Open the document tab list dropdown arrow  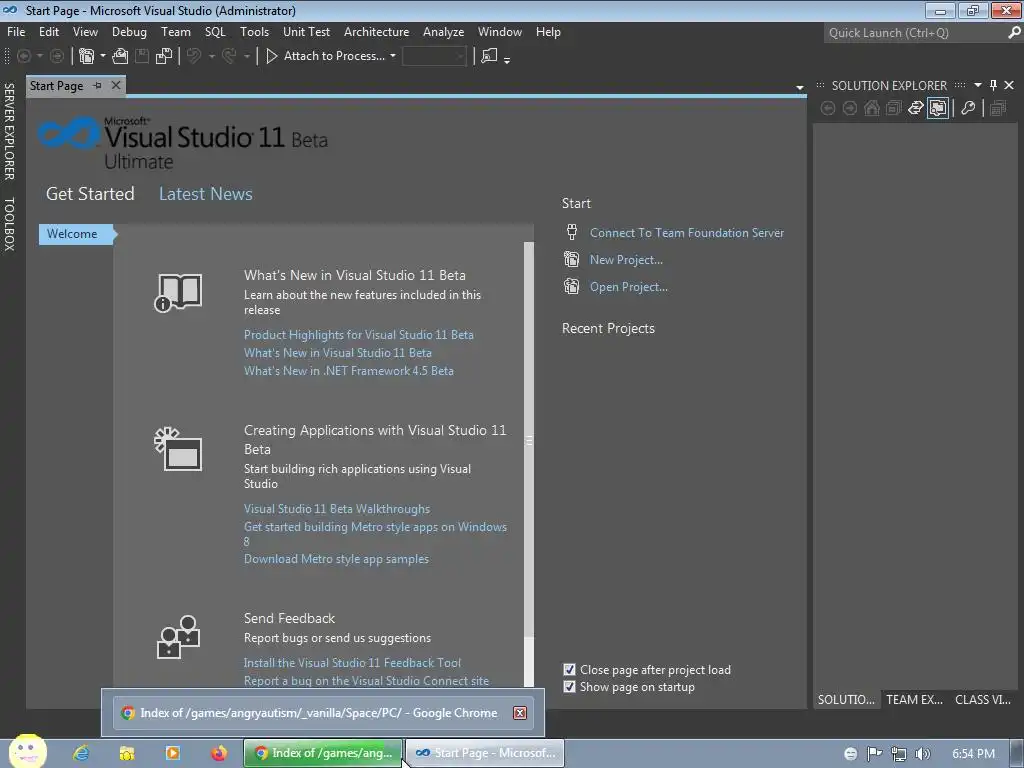[x=799, y=88]
